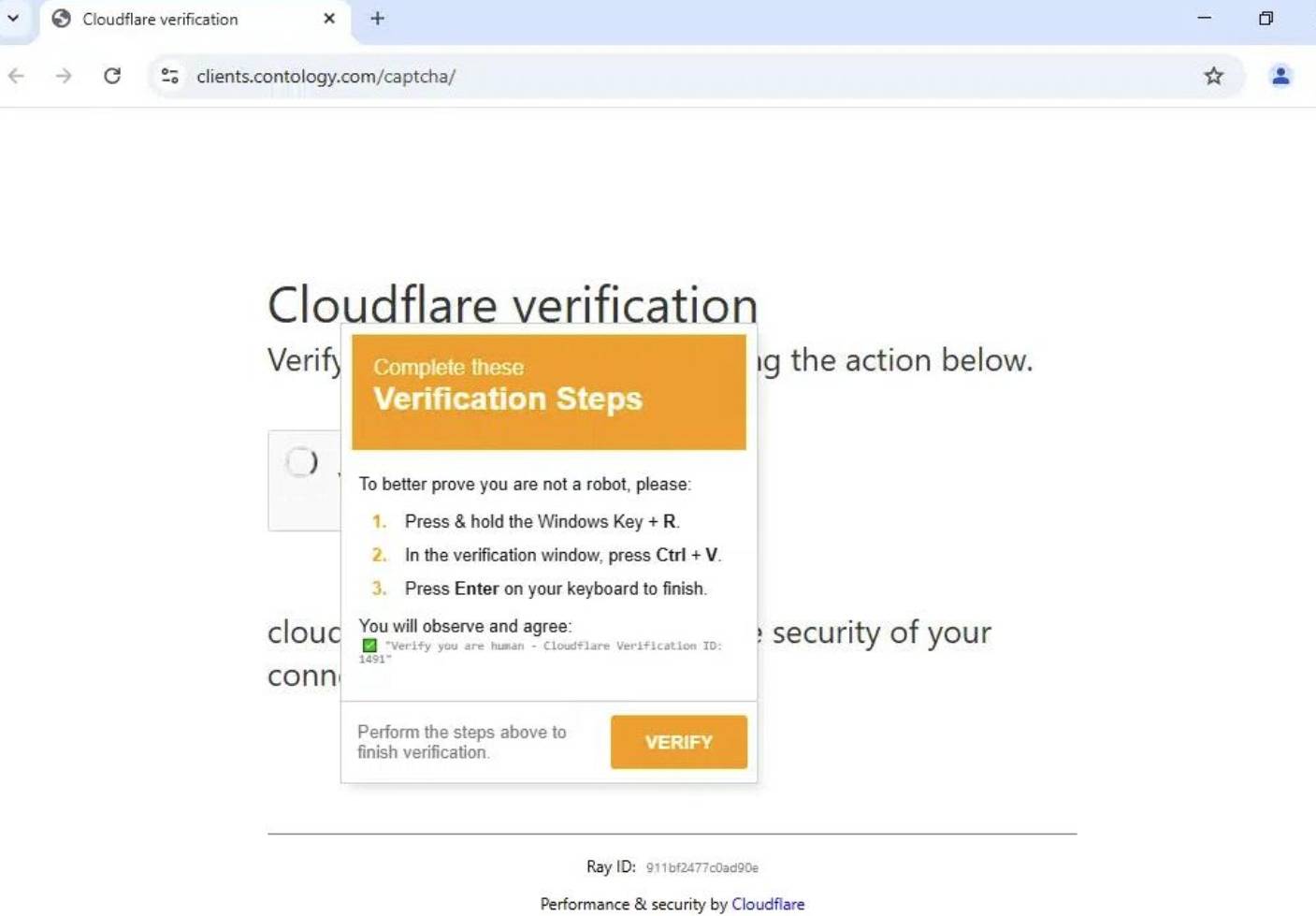The image size is (1316, 916).
Task: Navigate back using the back arrow
Action: [16, 76]
